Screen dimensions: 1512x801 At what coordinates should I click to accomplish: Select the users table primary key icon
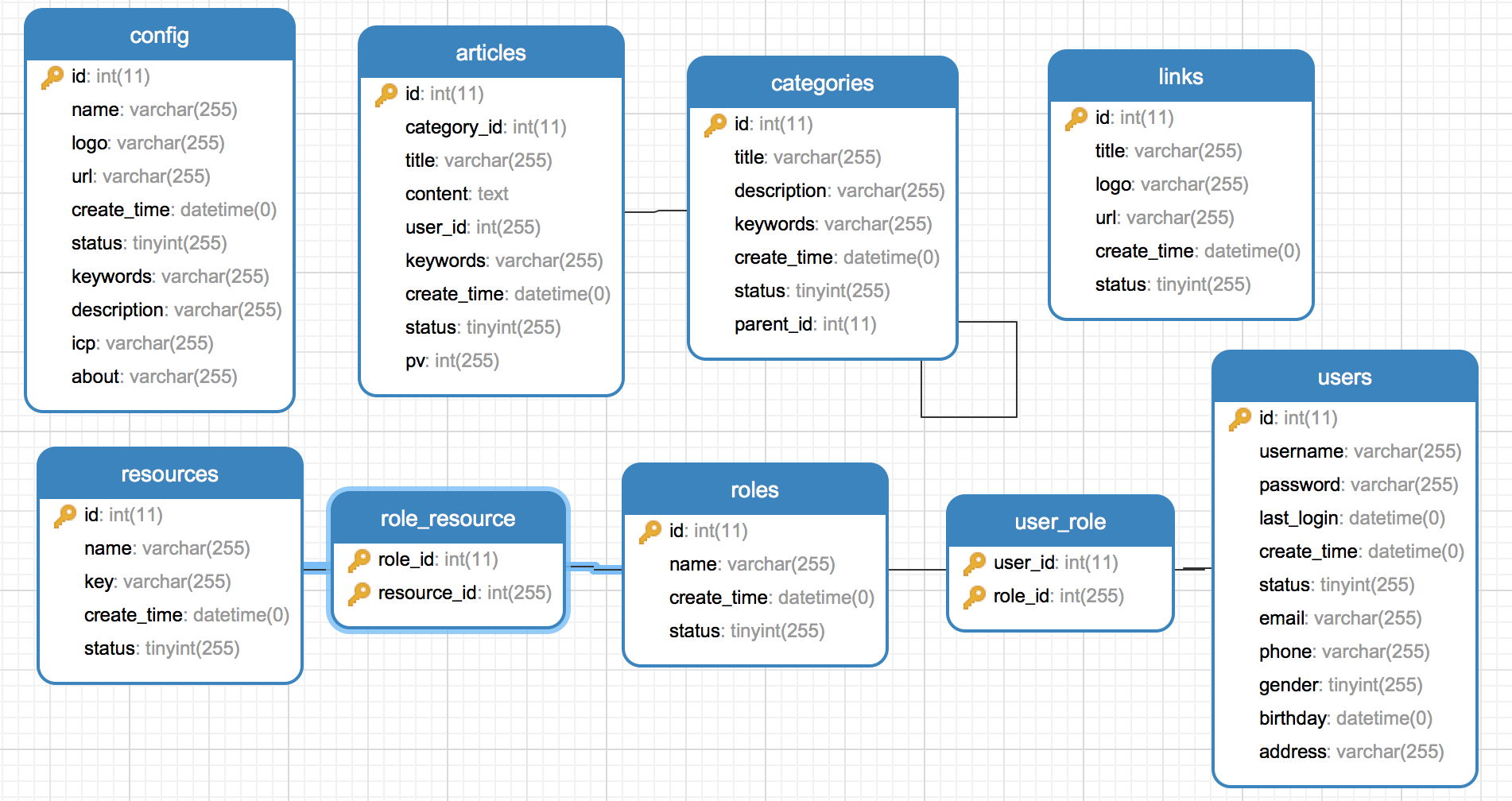click(x=1240, y=419)
